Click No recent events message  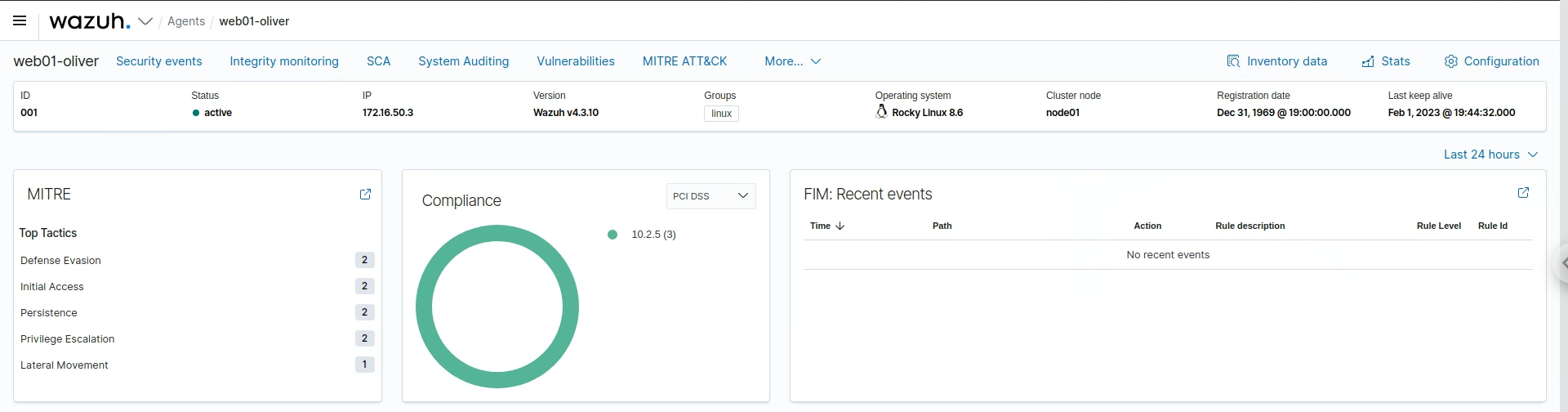point(1168,255)
